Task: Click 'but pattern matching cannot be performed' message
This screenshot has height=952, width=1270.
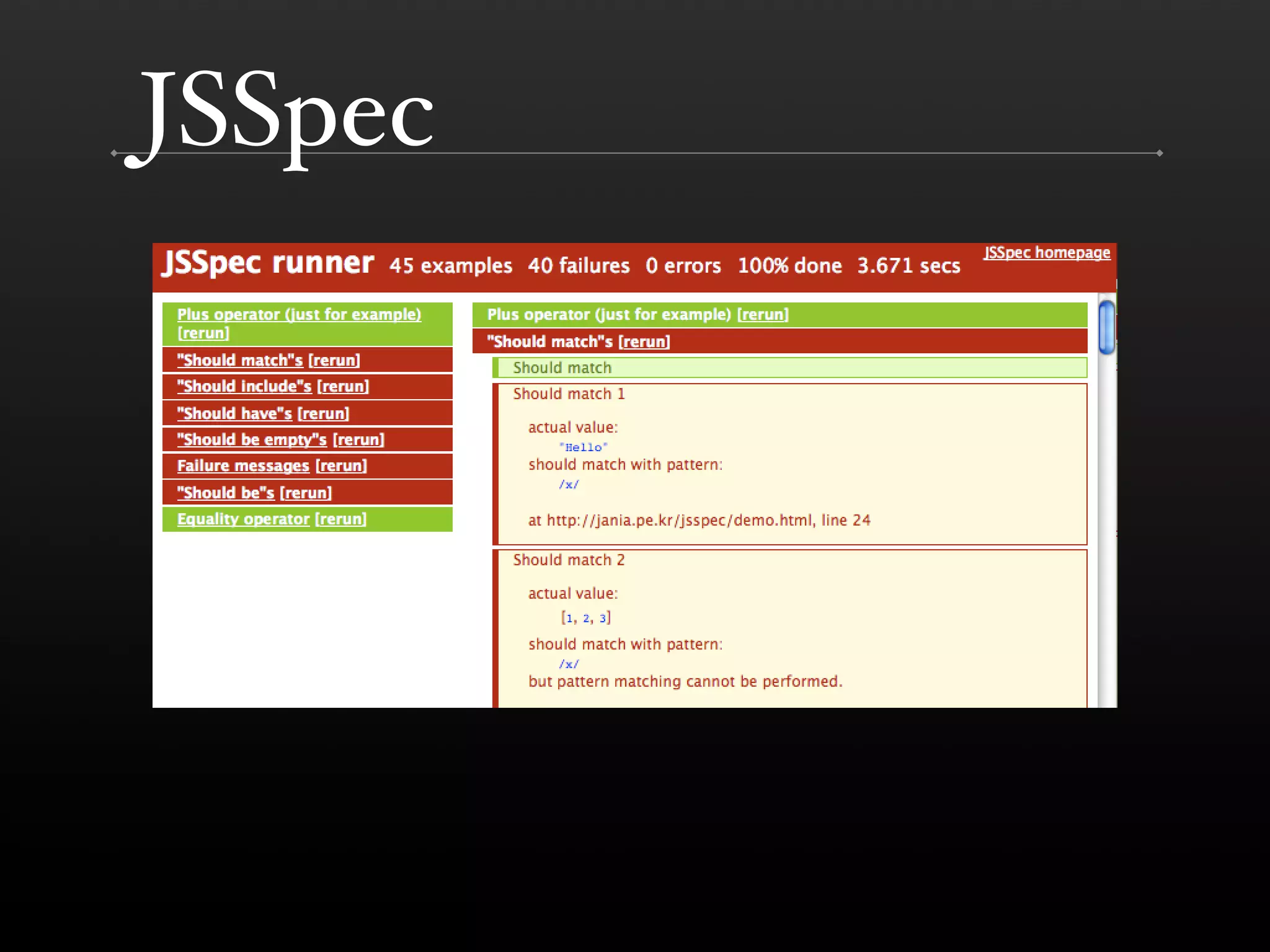Action: (685, 681)
